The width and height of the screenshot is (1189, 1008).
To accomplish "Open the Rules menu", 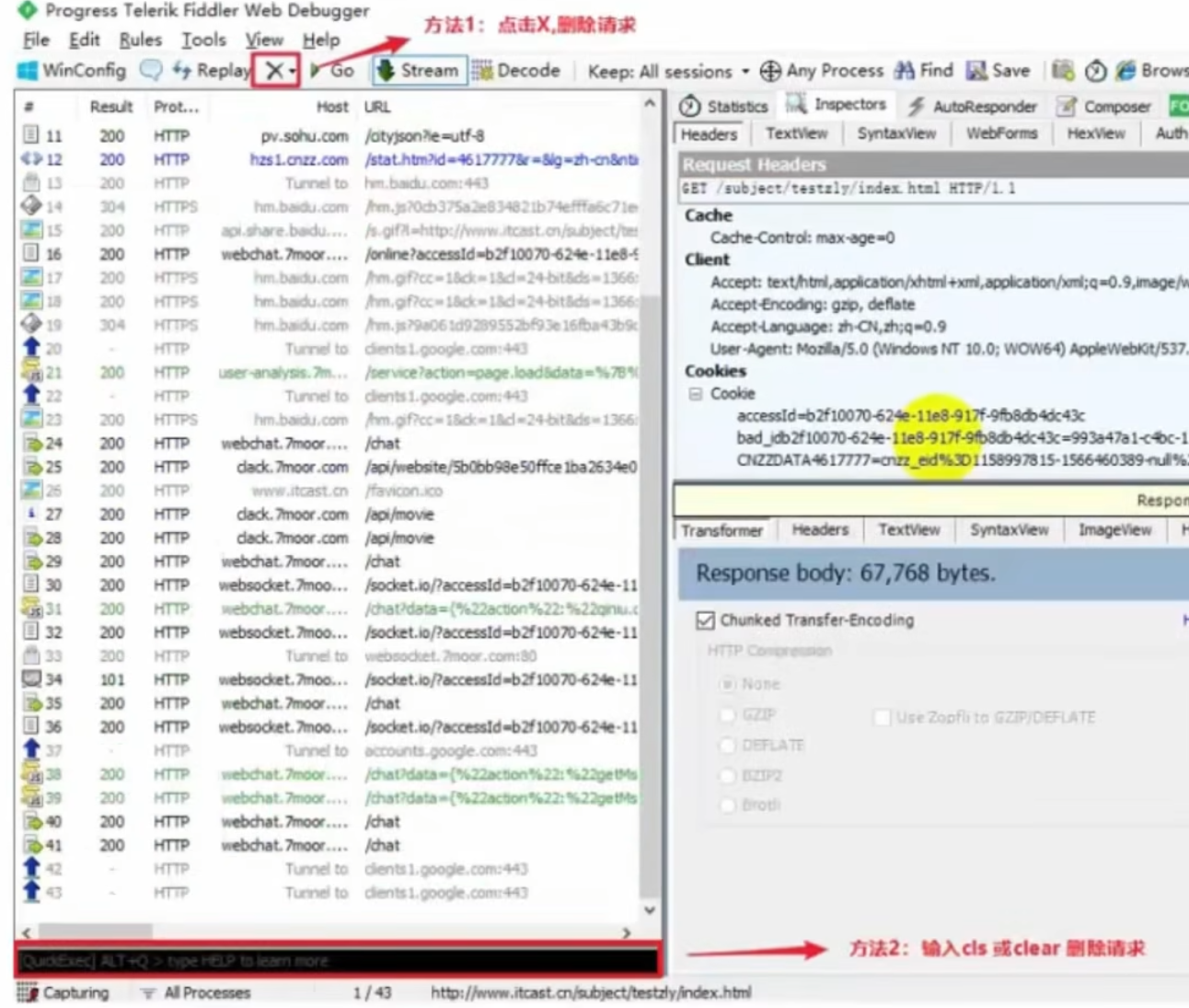I will tap(140, 40).
